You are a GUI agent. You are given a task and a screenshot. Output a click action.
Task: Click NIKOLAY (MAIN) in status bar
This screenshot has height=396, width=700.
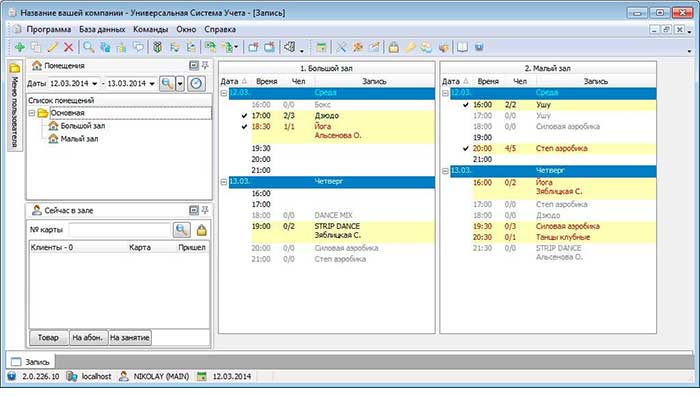coord(161,376)
